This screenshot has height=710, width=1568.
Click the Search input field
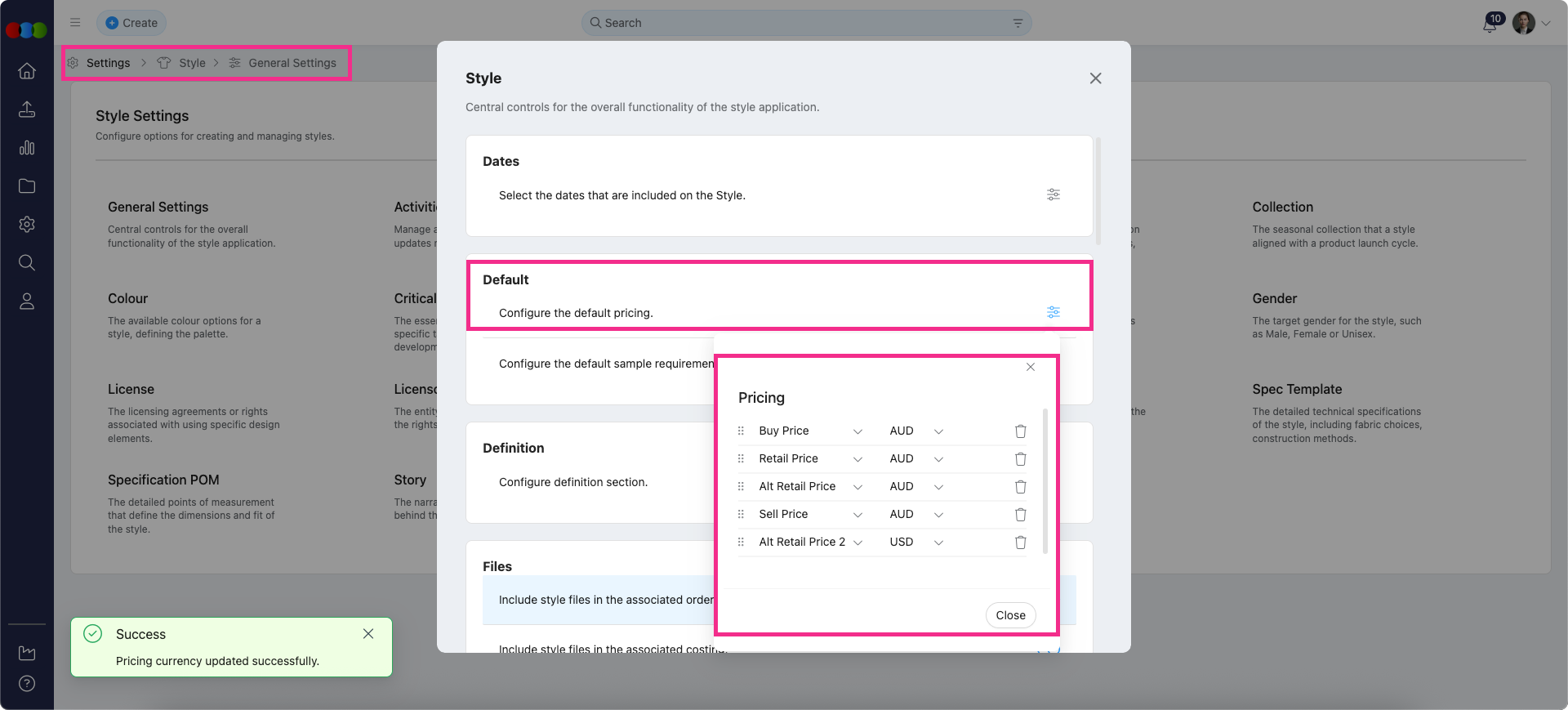point(804,23)
